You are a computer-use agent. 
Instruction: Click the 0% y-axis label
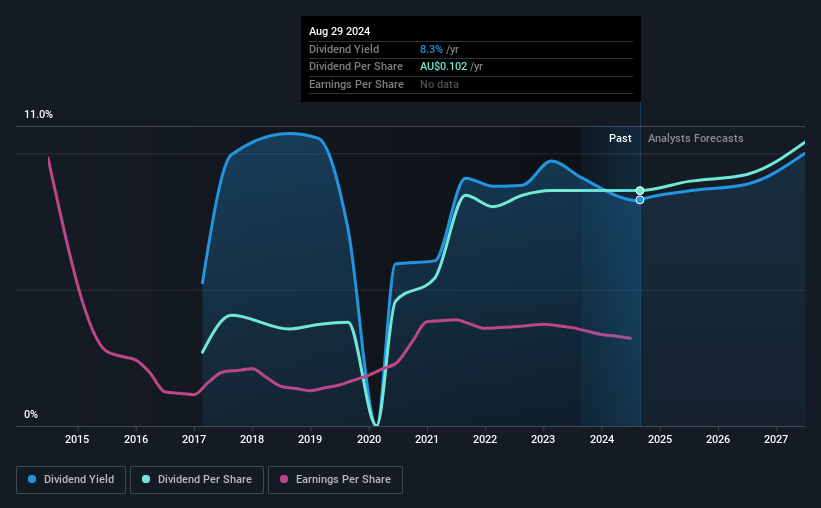click(31, 414)
